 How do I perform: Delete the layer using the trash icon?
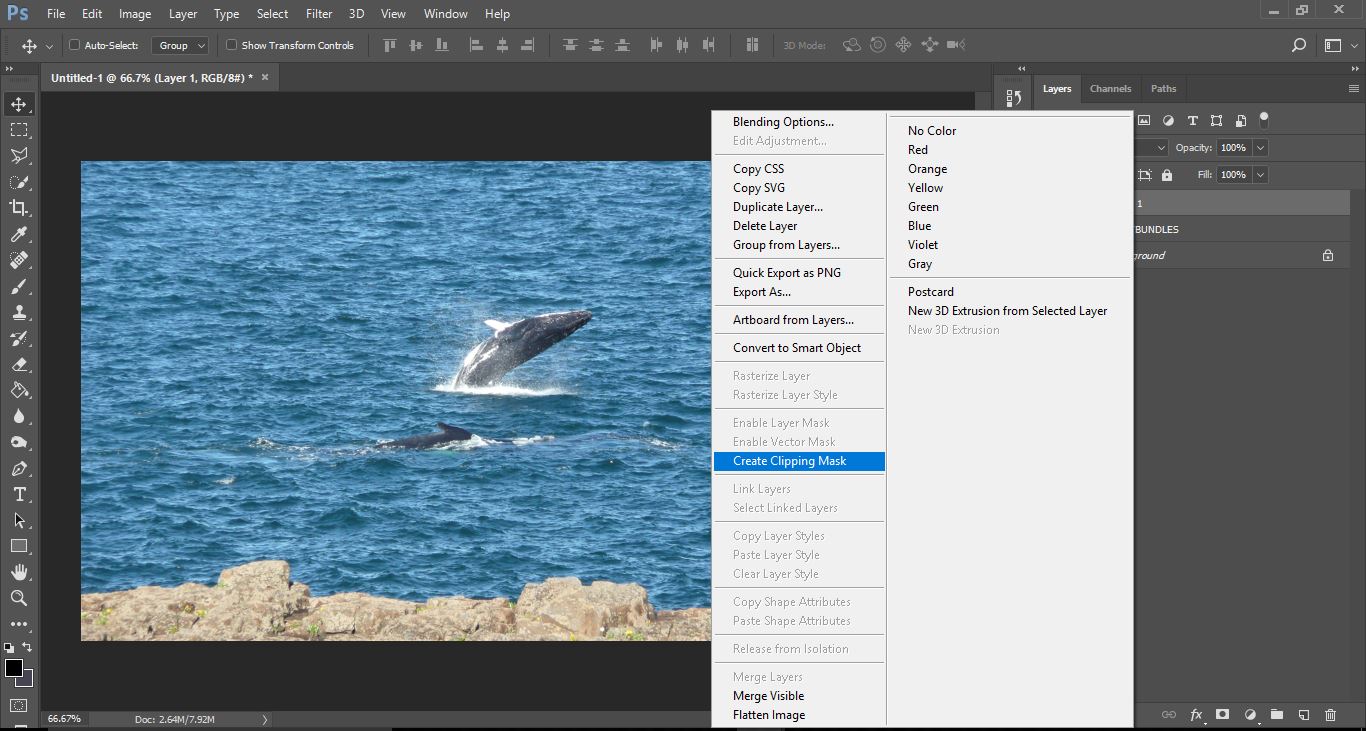click(1329, 715)
